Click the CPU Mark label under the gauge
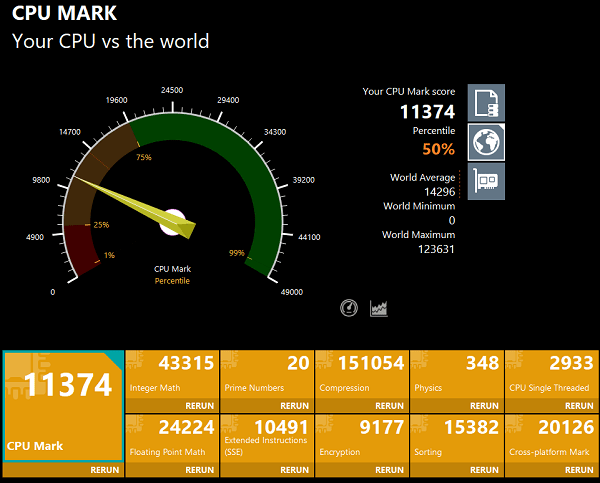The height and width of the screenshot is (483, 600). [x=172, y=269]
